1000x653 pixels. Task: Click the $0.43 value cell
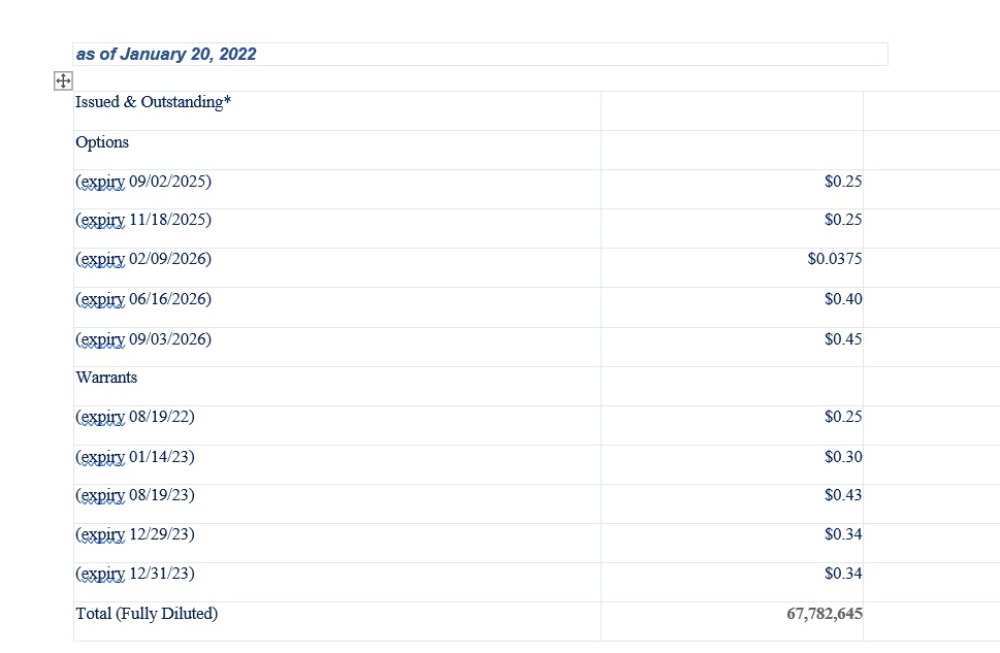(x=843, y=495)
